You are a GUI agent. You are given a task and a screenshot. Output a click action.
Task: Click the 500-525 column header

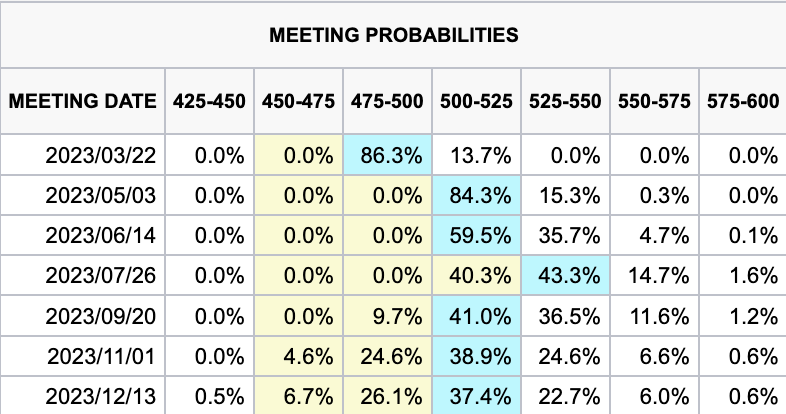pyautogui.click(x=476, y=101)
